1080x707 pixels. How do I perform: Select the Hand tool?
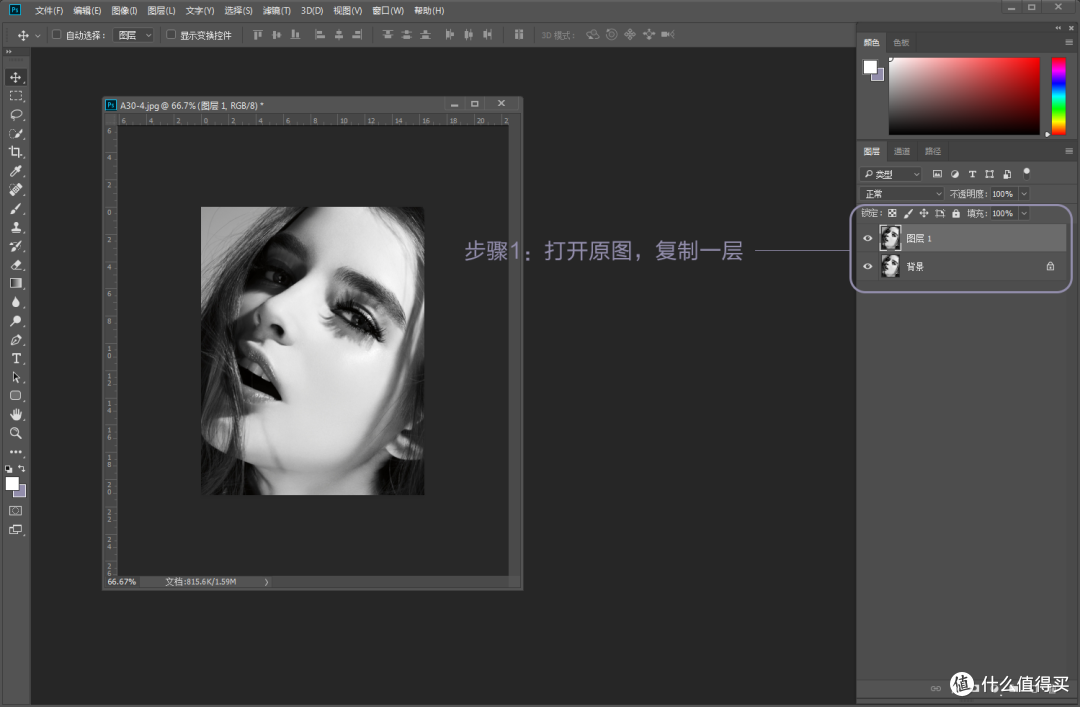coord(15,414)
